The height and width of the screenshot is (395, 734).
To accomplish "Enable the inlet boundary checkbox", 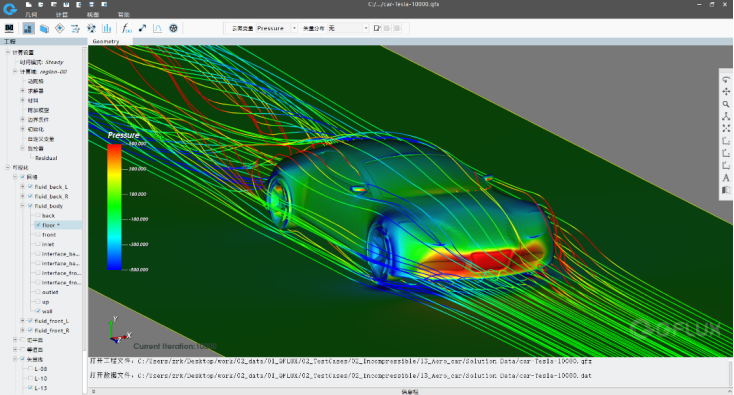I will (38, 244).
